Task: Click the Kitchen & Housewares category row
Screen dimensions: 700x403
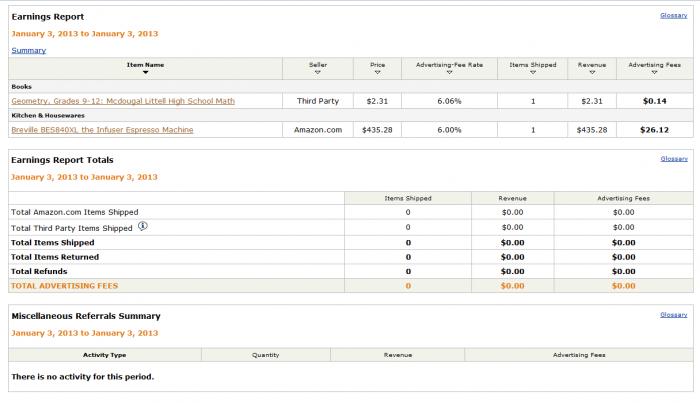Action: [51, 116]
